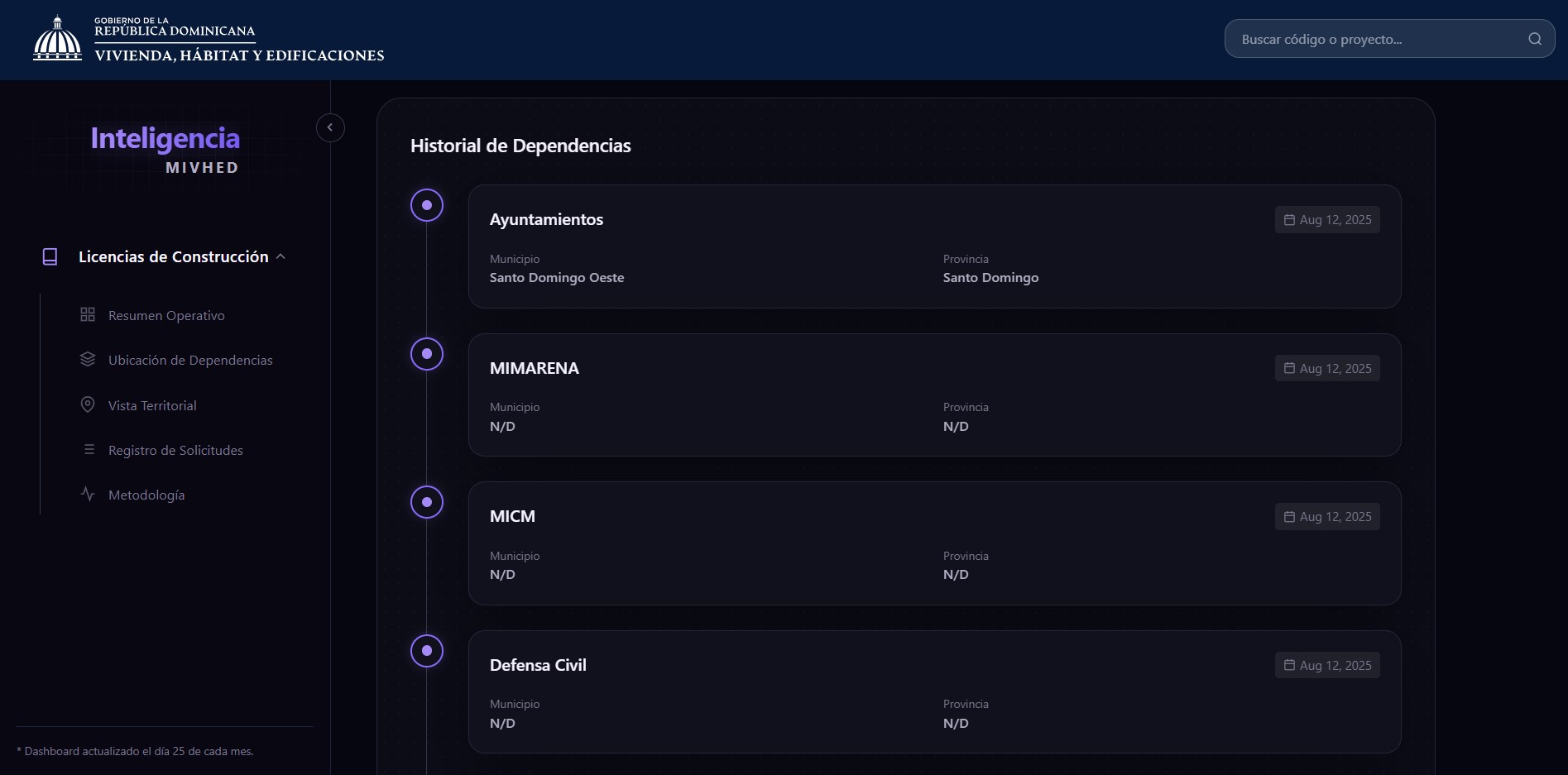Click the Licencias de Construcción book icon
1568x775 pixels.
[50, 257]
